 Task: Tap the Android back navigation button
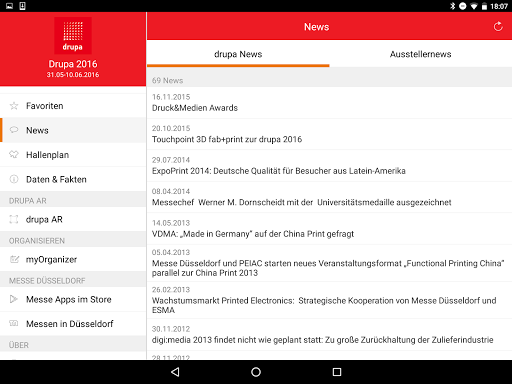[175, 372]
